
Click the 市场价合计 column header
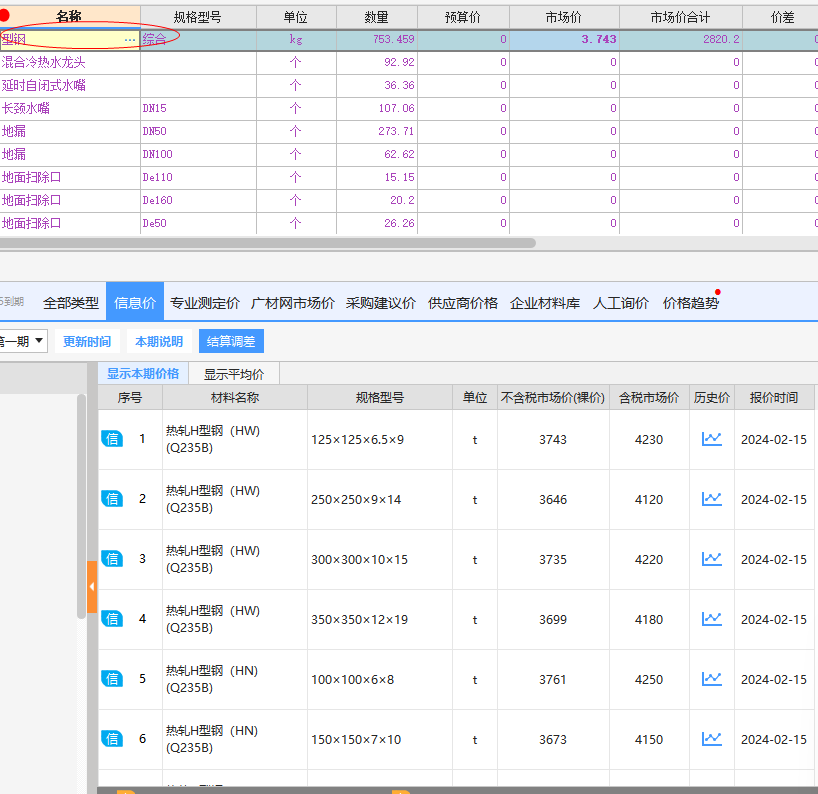(680, 17)
